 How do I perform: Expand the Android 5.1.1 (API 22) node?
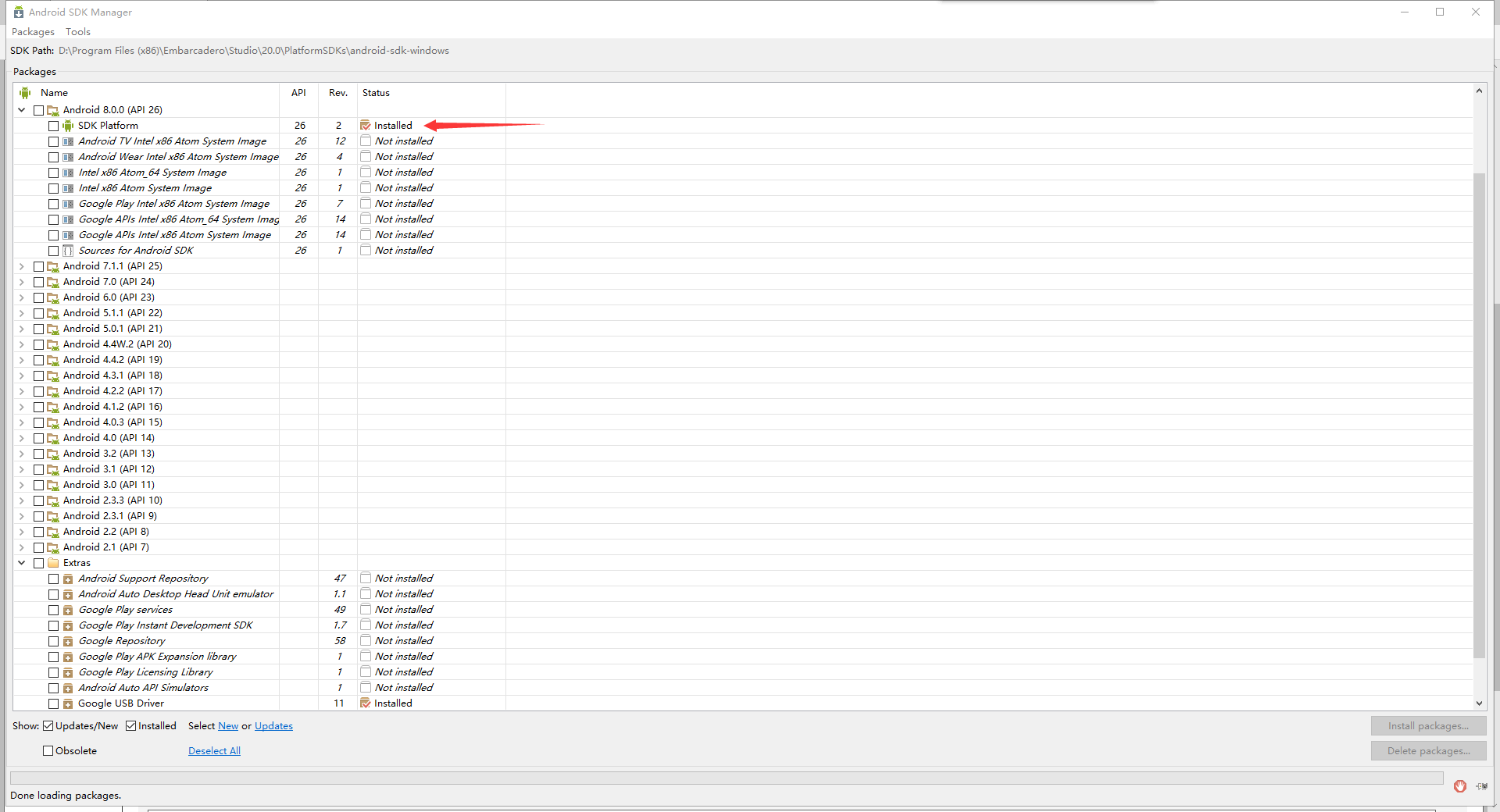(22, 313)
